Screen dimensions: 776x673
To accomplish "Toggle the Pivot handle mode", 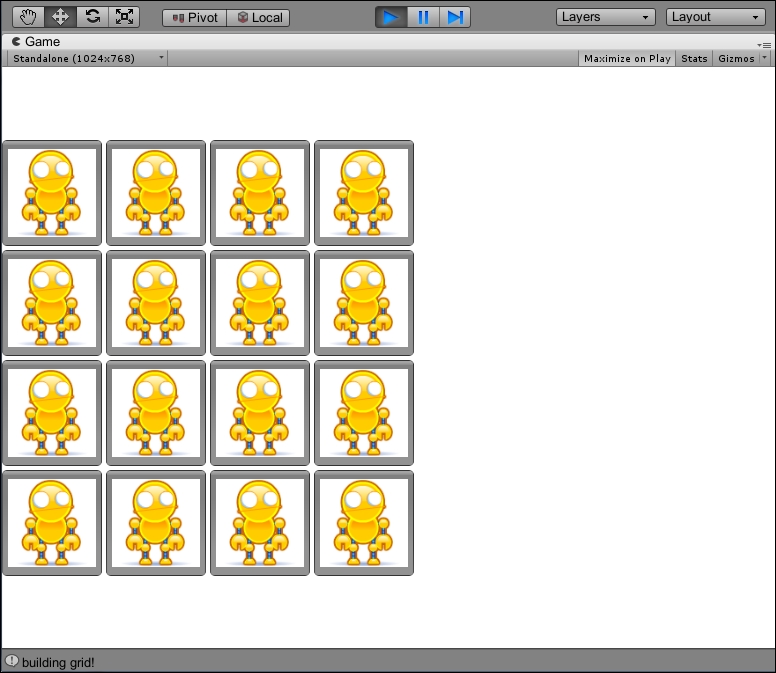I will pyautogui.click(x=194, y=18).
